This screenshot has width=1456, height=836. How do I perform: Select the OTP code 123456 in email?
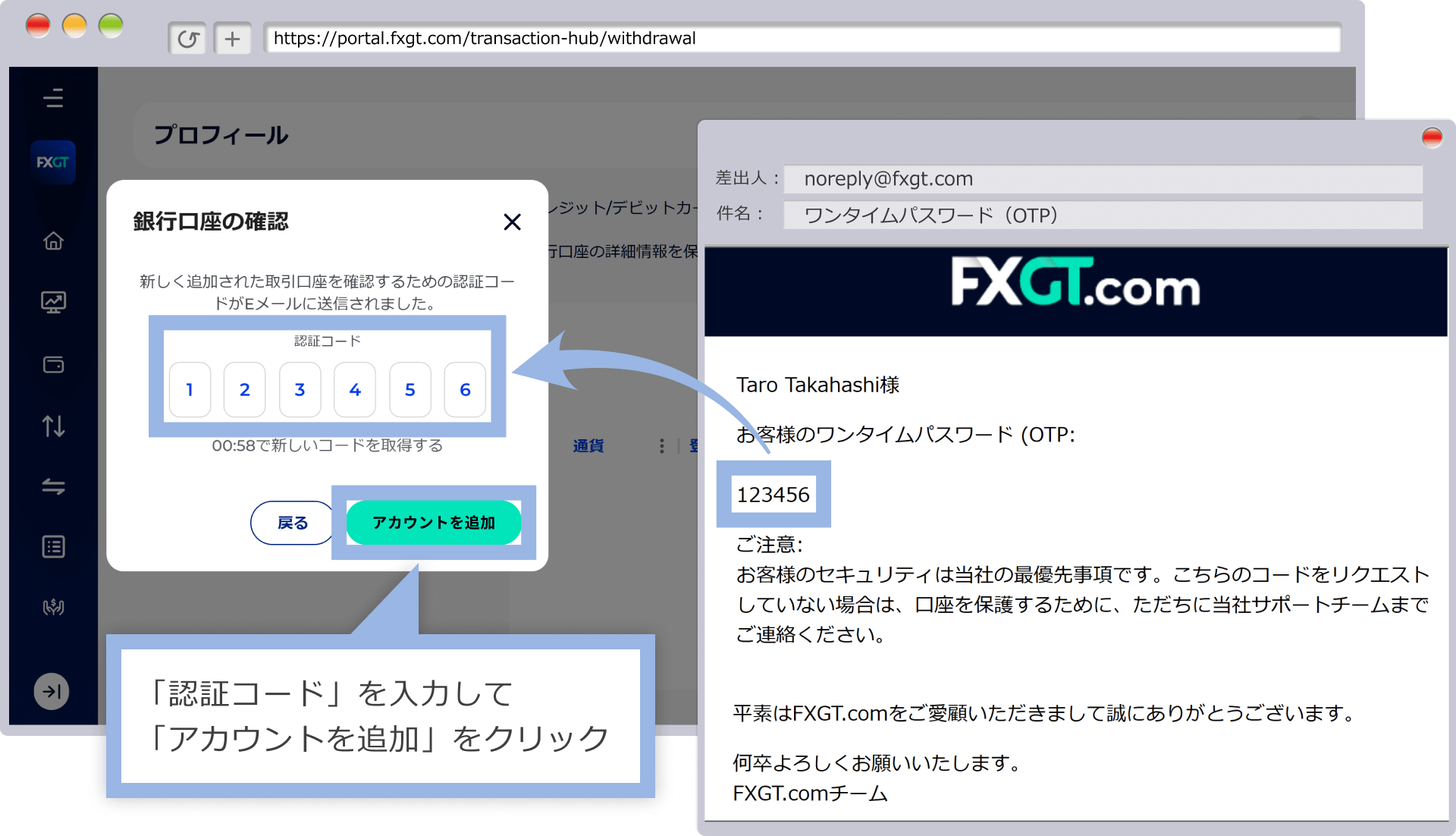point(773,495)
